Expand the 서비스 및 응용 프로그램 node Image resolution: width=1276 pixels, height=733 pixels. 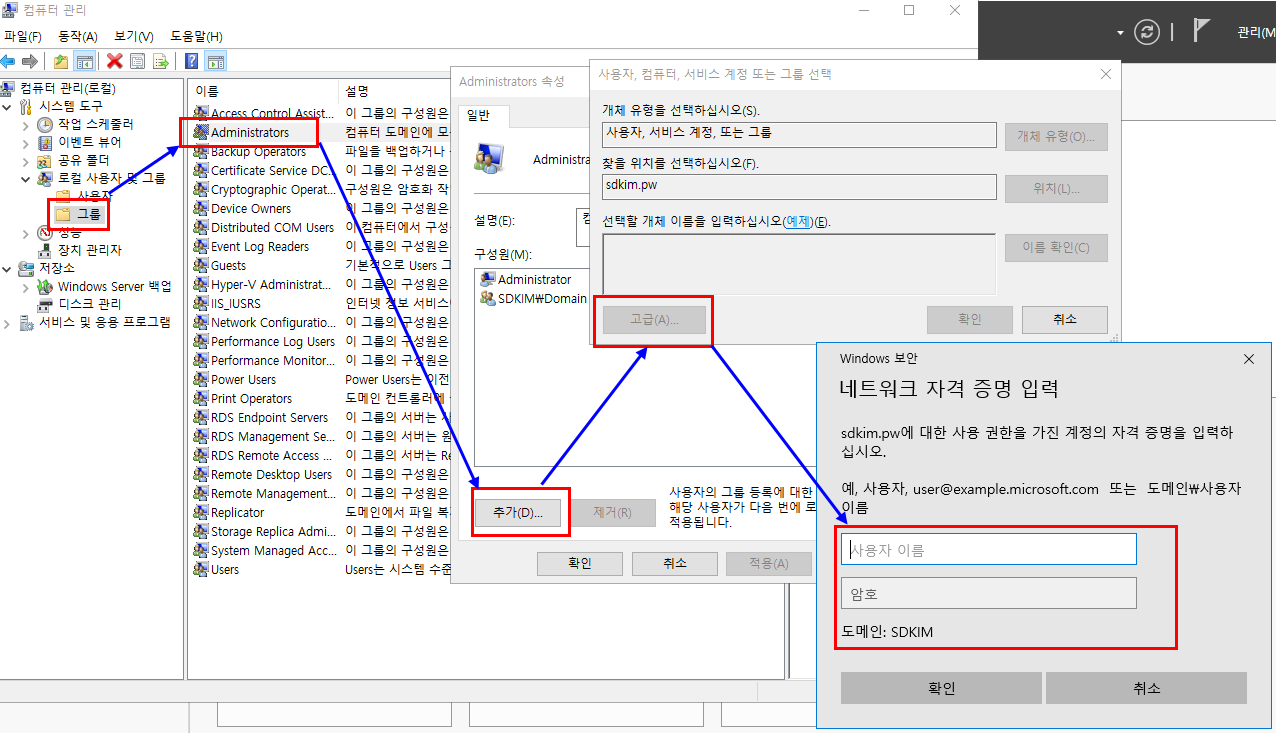(8, 322)
